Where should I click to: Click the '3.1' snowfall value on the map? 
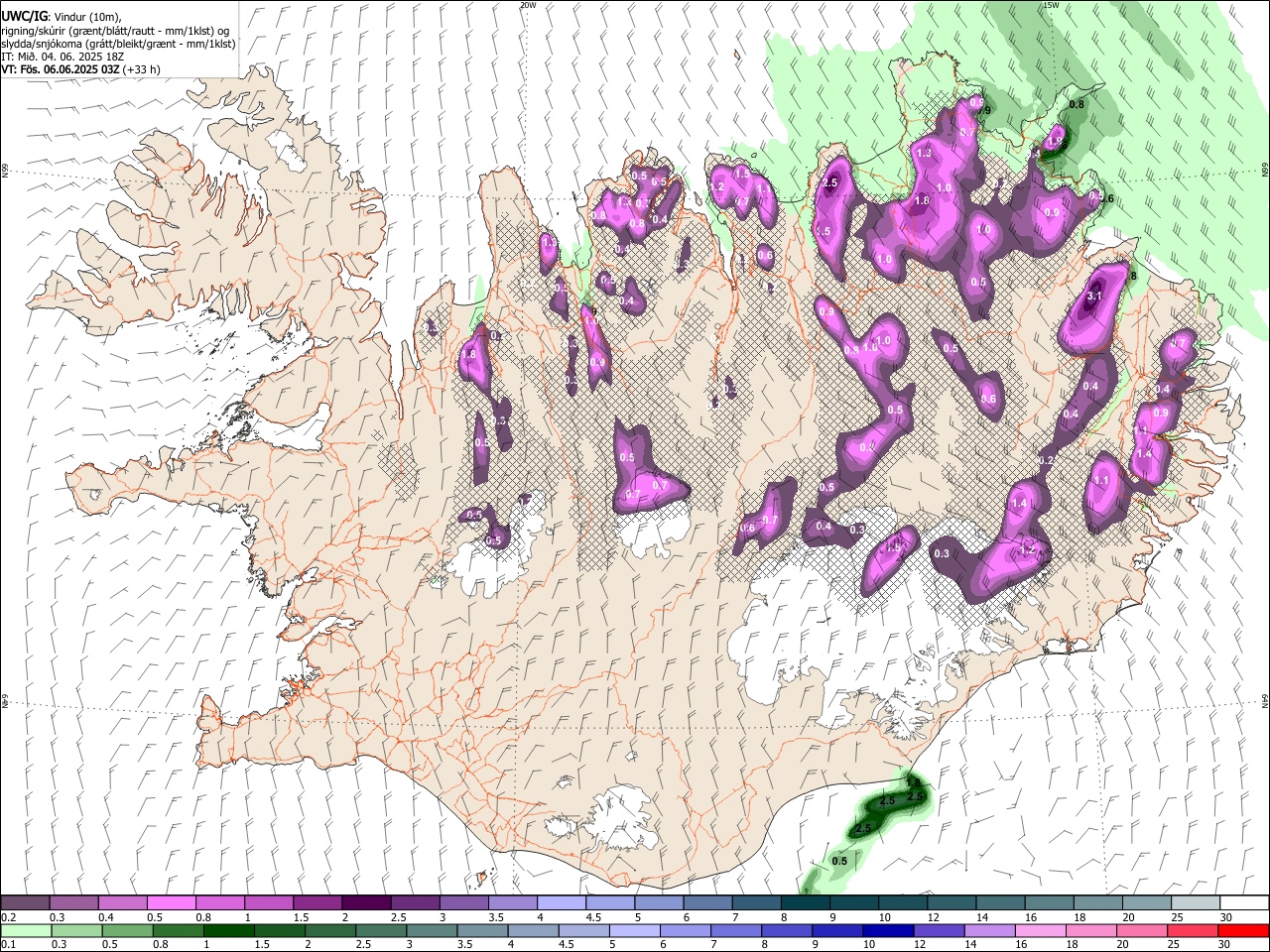1095,296
